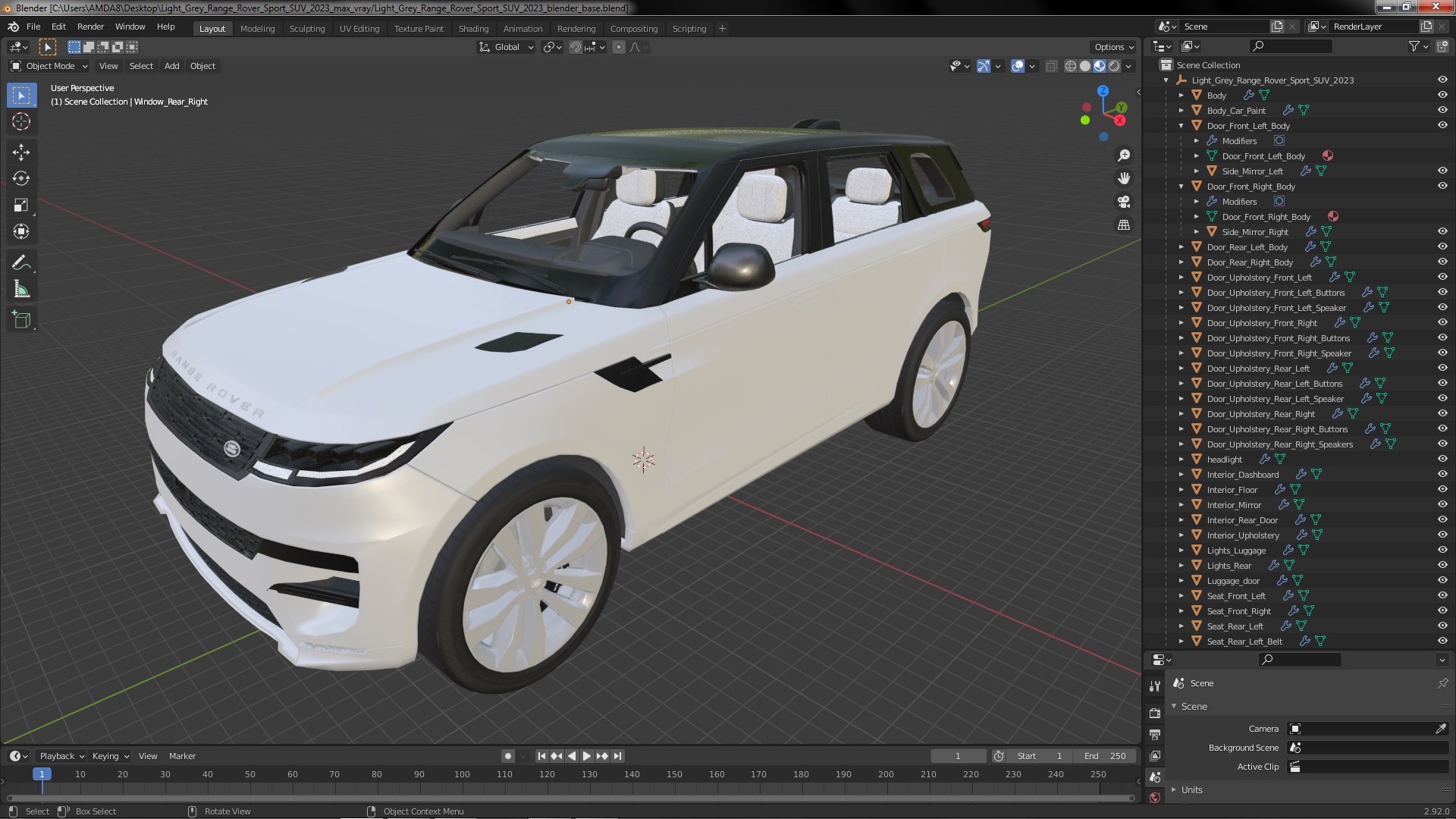1456x819 pixels.
Task: Click the Blender logo menu icon
Action: (14, 27)
